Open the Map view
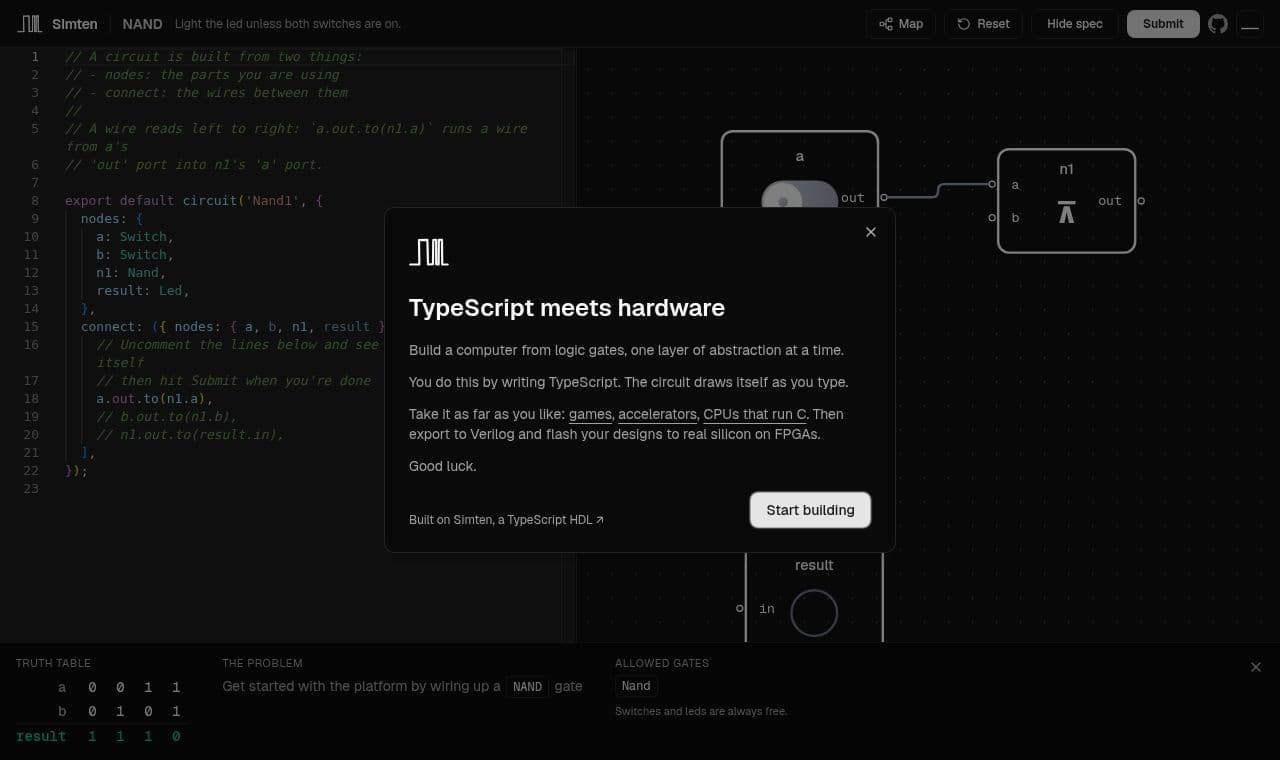The image size is (1280, 760). pyautogui.click(x=900, y=24)
